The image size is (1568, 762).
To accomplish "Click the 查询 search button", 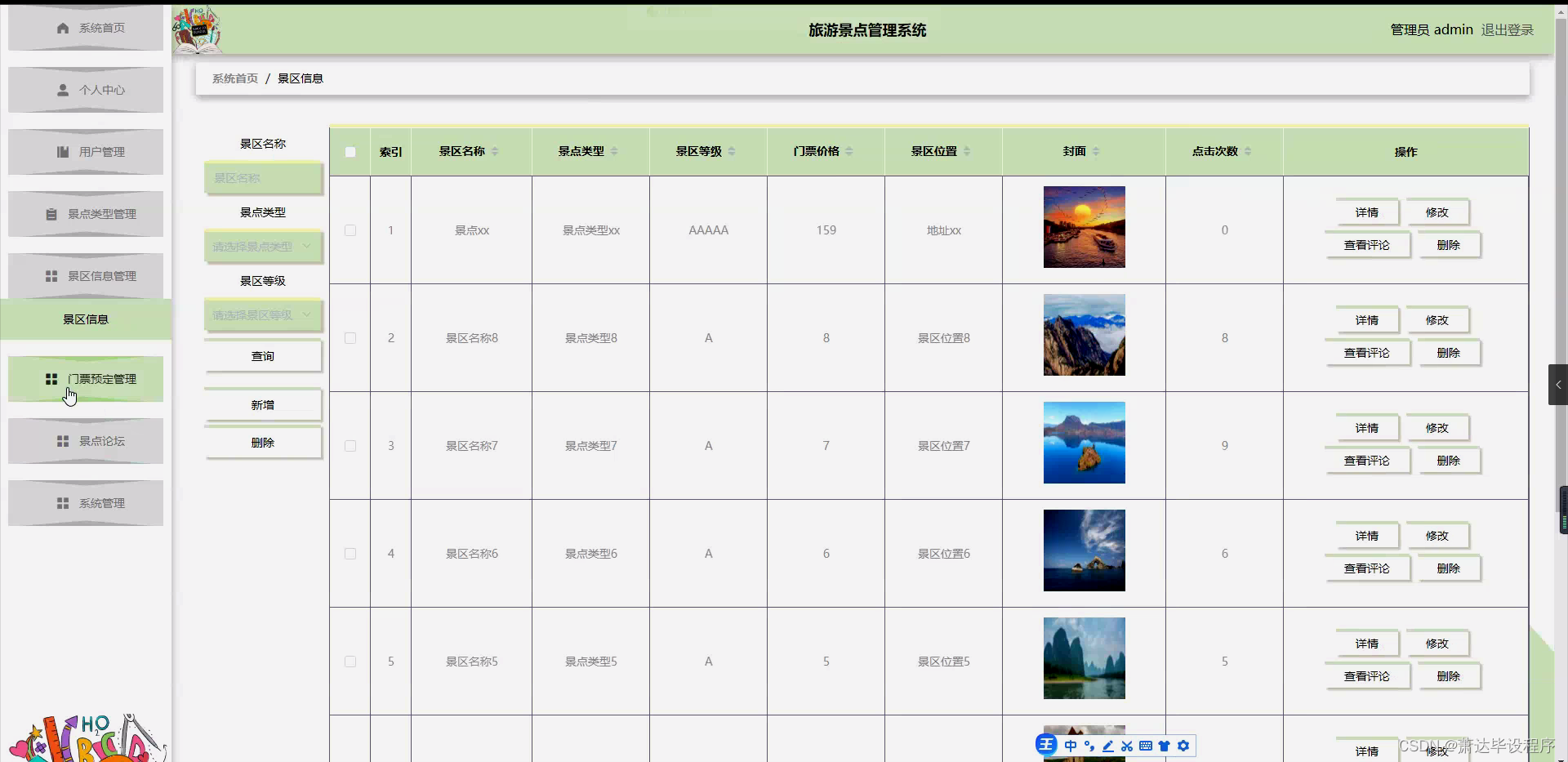I will click(x=263, y=356).
